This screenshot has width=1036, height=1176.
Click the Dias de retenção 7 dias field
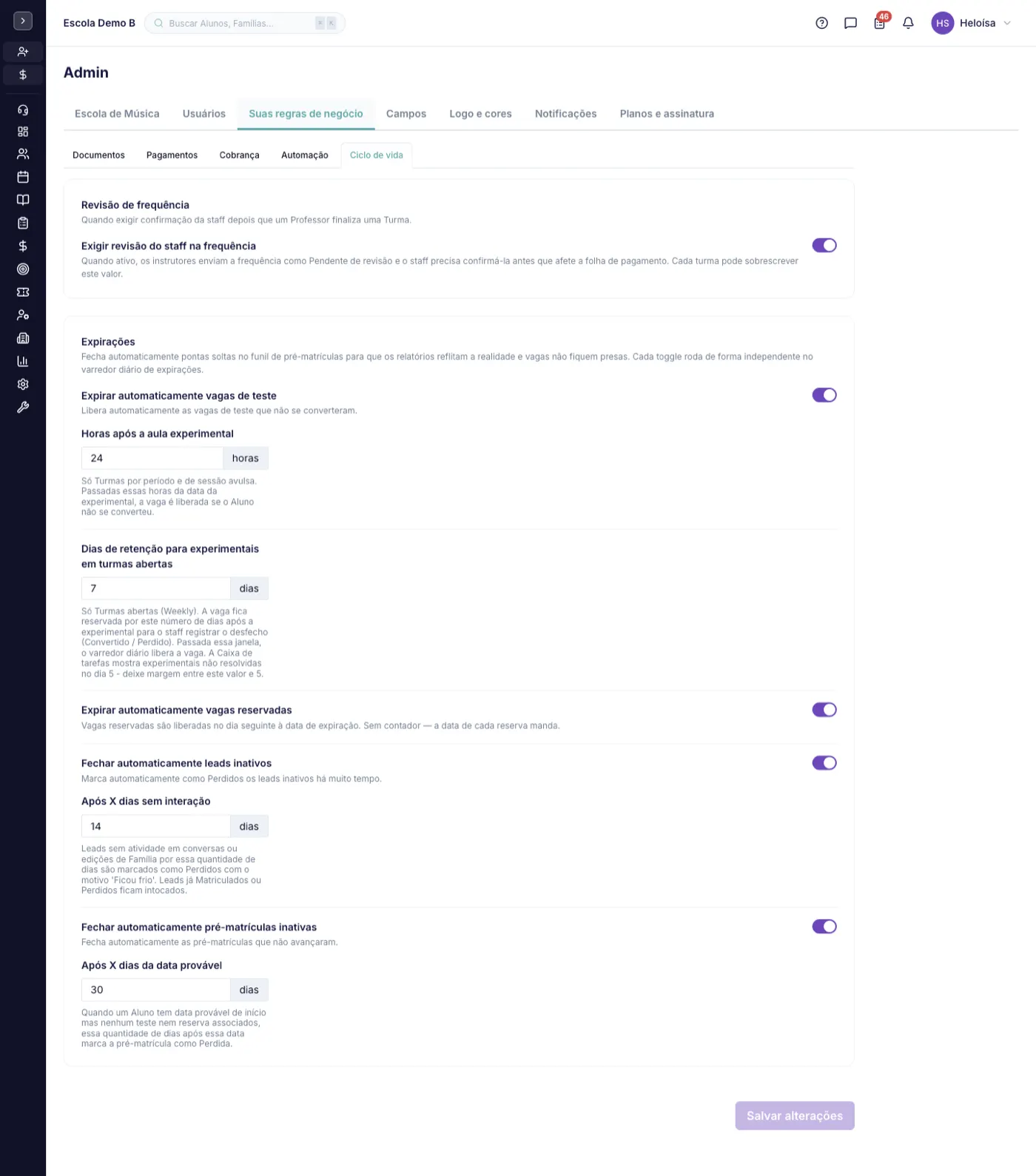coord(156,588)
